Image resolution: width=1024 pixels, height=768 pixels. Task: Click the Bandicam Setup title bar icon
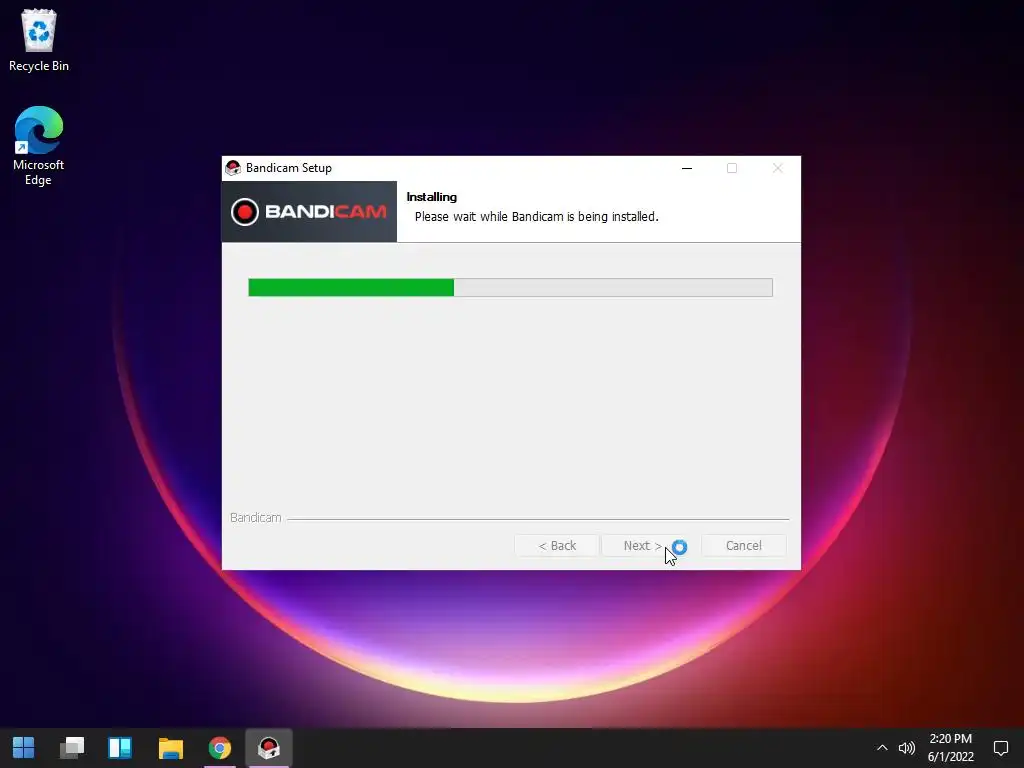coord(233,168)
